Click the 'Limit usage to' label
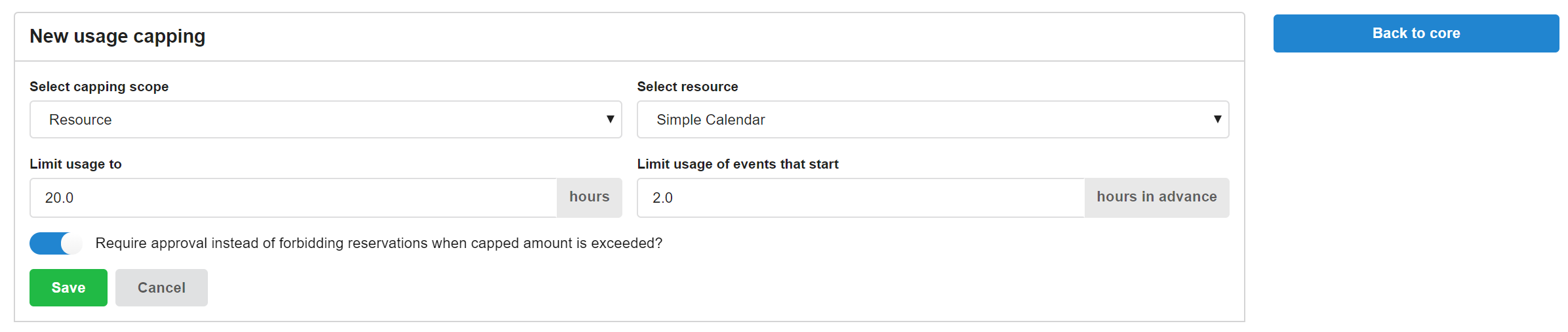 coord(75,164)
